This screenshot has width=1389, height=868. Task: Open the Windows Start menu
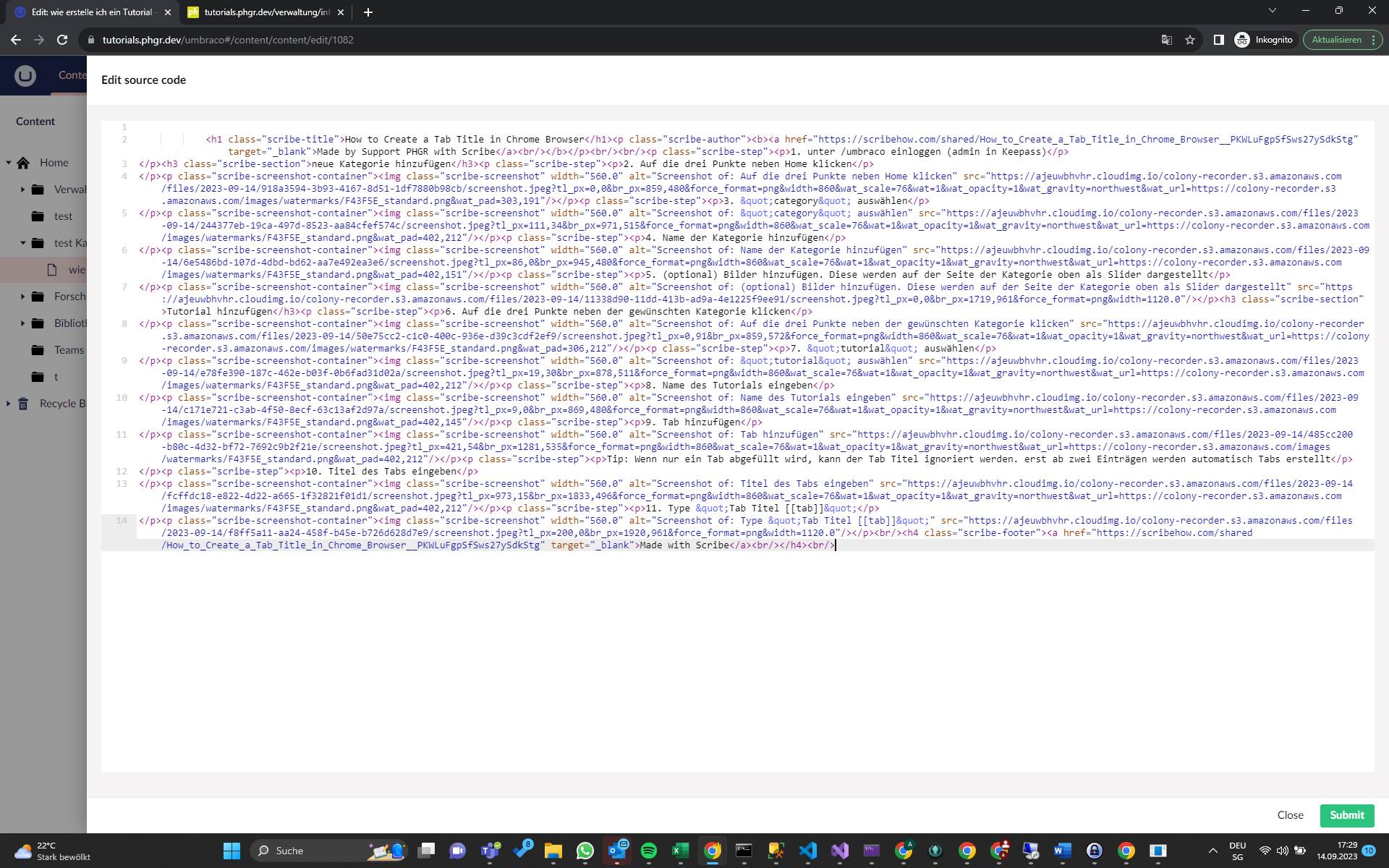[231, 851]
